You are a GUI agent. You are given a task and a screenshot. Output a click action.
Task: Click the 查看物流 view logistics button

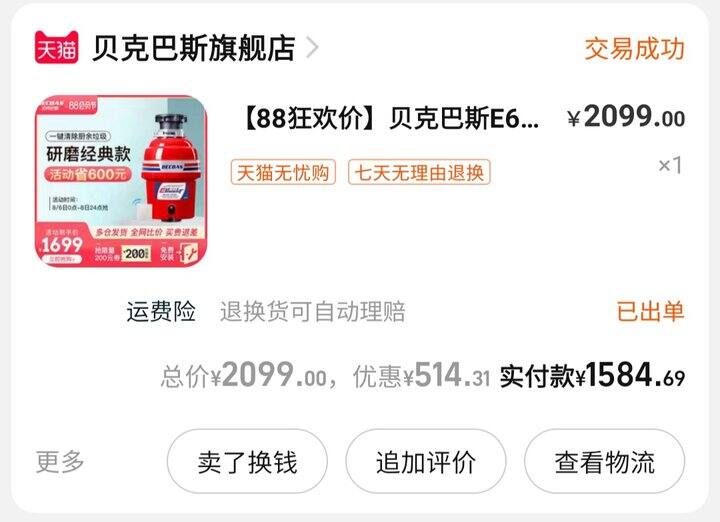(604, 461)
